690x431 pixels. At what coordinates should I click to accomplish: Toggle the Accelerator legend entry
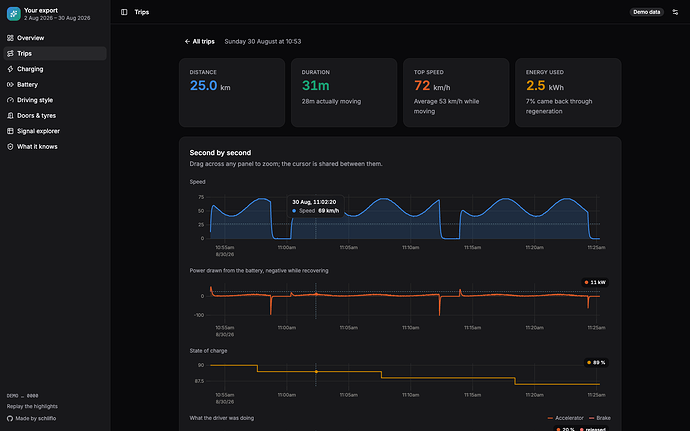(x=565, y=418)
